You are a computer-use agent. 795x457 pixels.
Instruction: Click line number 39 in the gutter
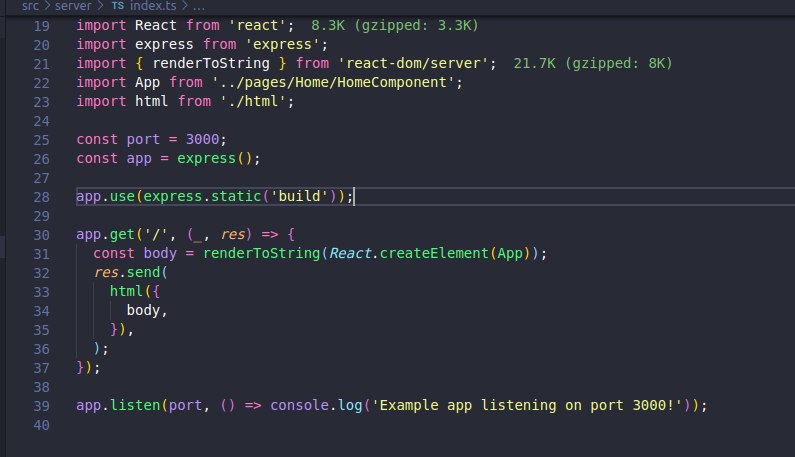click(42, 406)
